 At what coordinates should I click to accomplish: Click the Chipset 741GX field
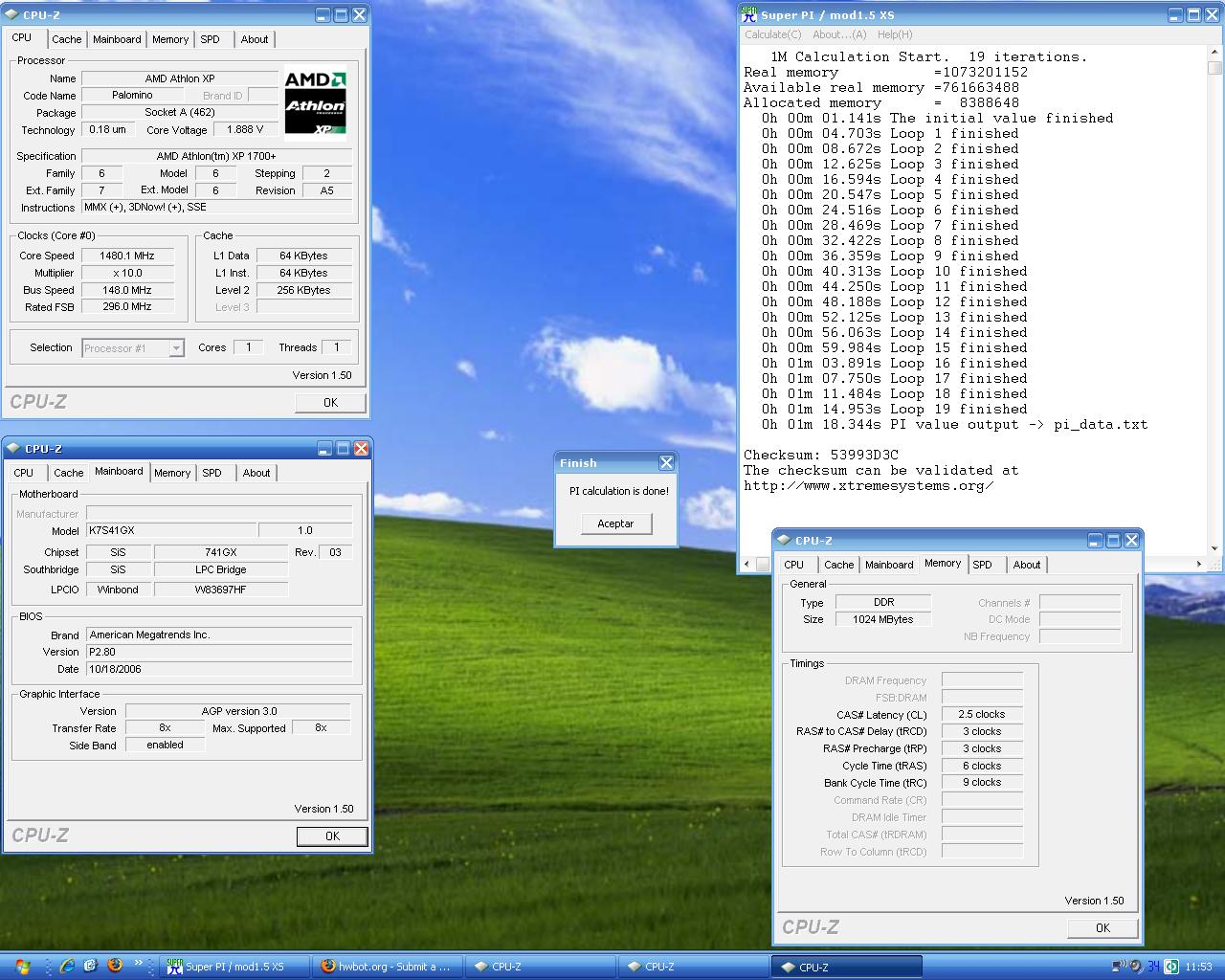click(x=221, y=552)
